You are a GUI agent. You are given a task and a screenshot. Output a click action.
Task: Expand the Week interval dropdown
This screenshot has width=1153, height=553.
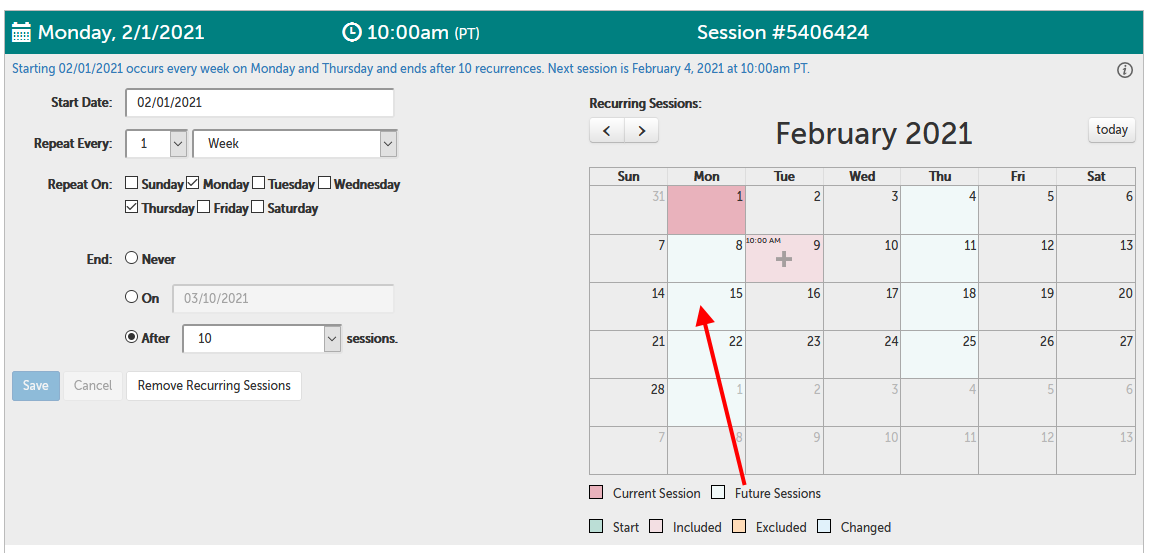(x=388, y=143)
